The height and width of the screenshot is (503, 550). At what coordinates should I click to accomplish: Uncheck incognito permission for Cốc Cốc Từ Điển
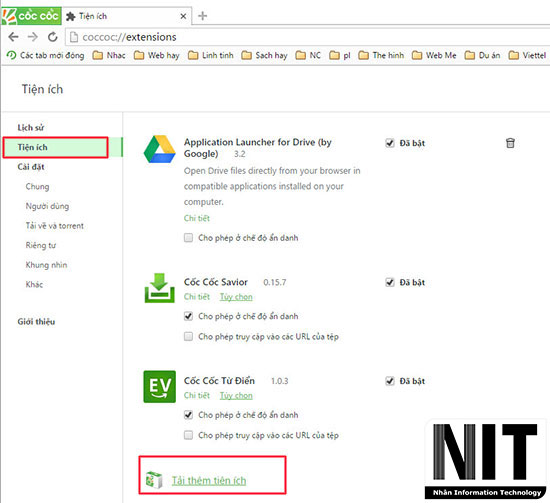[188, 415]
